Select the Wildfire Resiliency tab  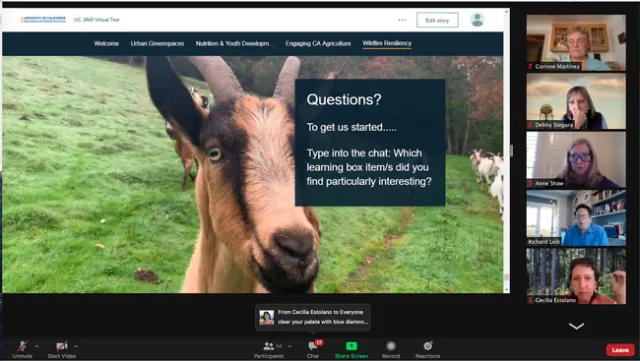387,43
